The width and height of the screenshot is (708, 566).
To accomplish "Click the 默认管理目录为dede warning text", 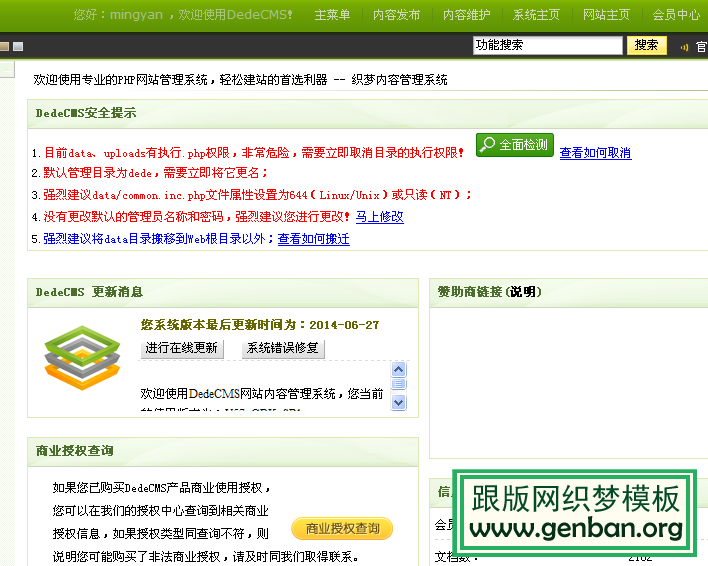I will coord(155,172).
